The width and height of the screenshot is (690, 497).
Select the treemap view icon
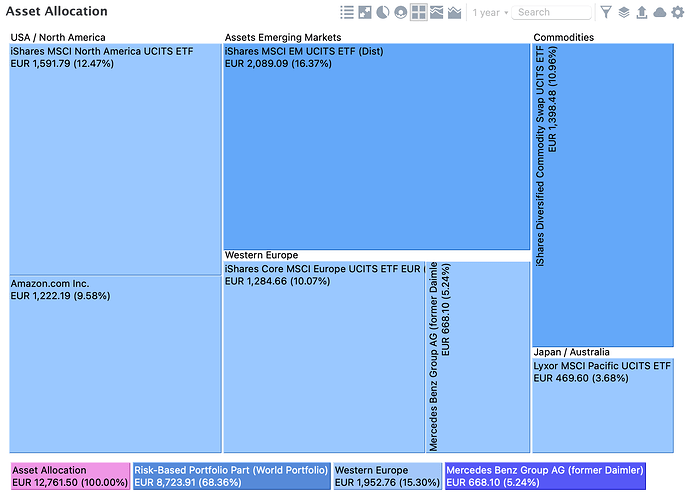click(x=419, y=13)
